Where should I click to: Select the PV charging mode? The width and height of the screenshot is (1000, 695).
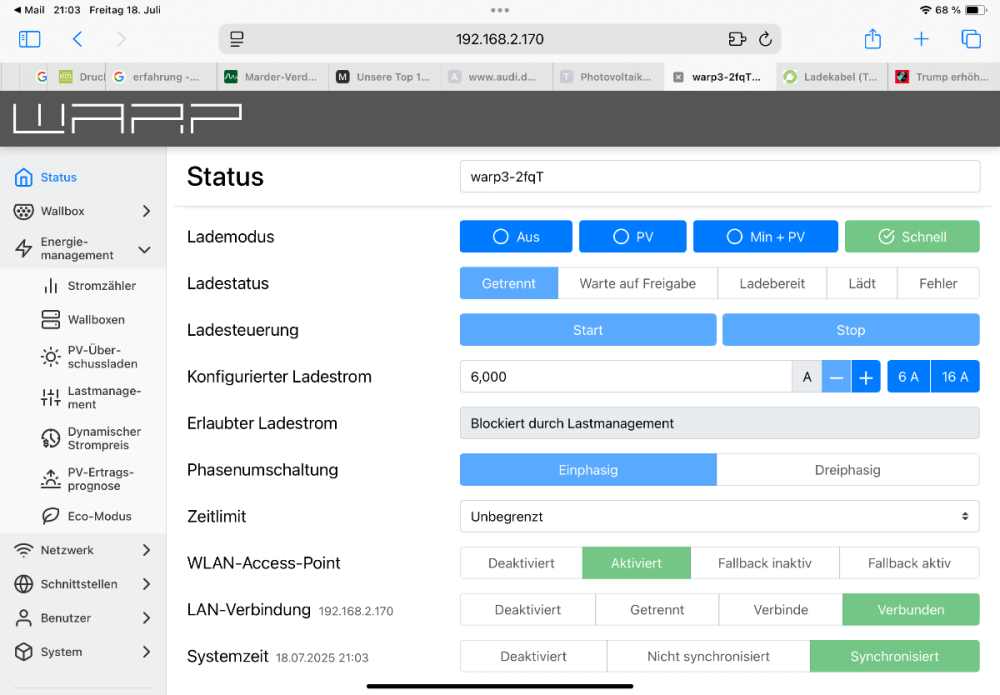pyautogui.click(x=632, y=237)
